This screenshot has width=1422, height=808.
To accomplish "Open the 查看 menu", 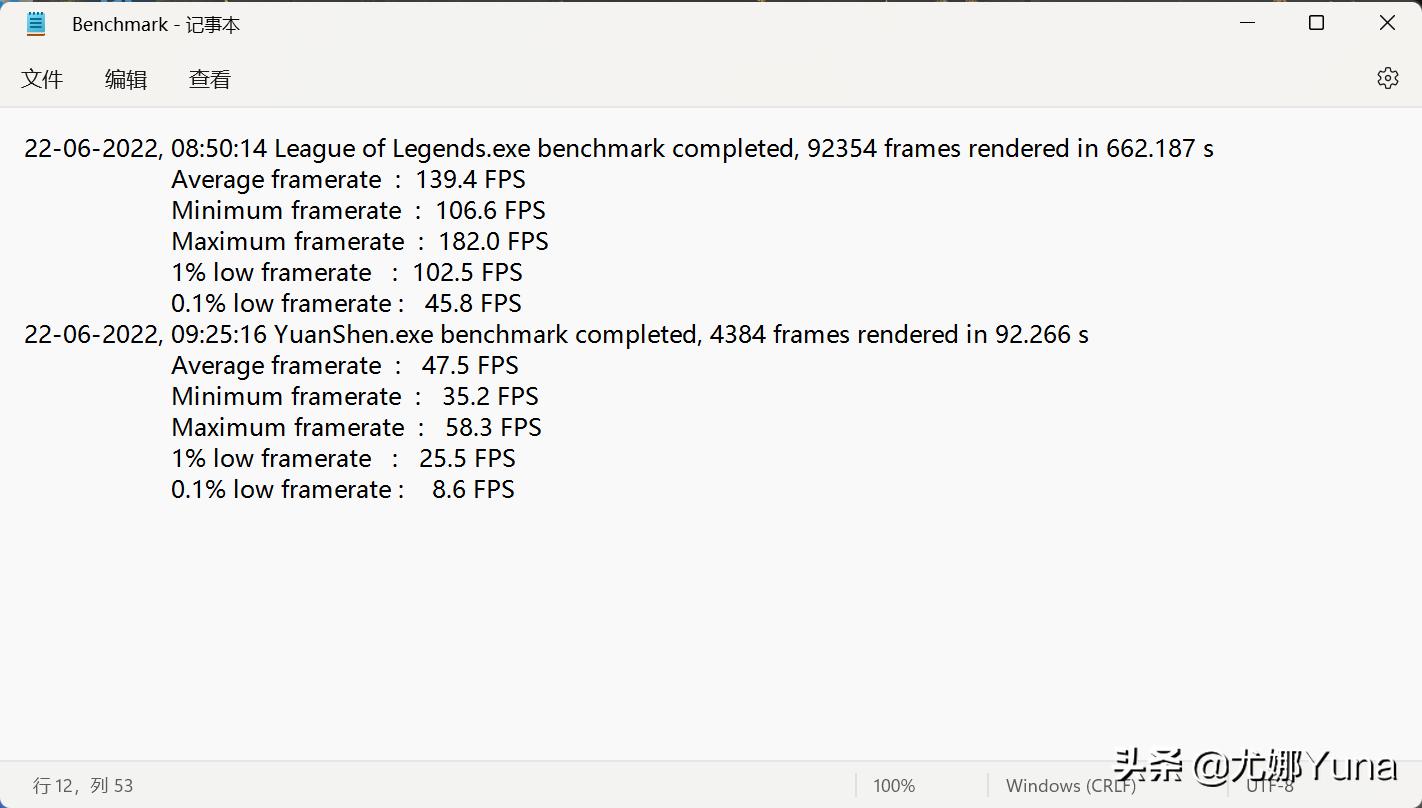I will click(x=210, y=80).
